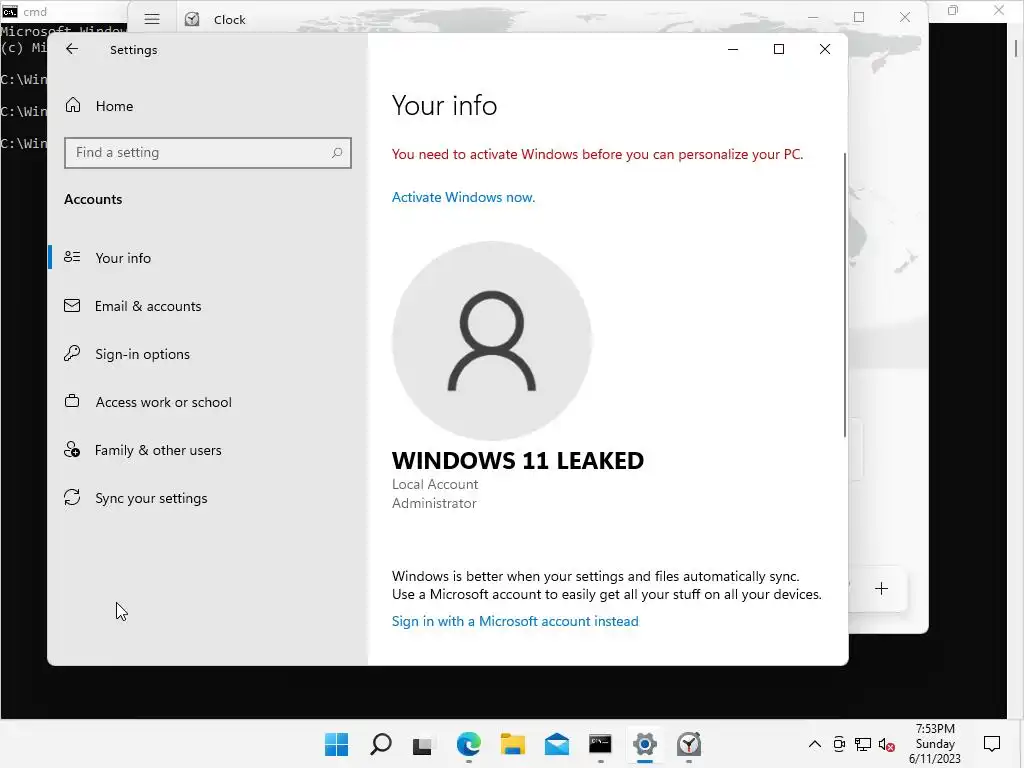Show hidden system tray icons

tap(814, 744)
